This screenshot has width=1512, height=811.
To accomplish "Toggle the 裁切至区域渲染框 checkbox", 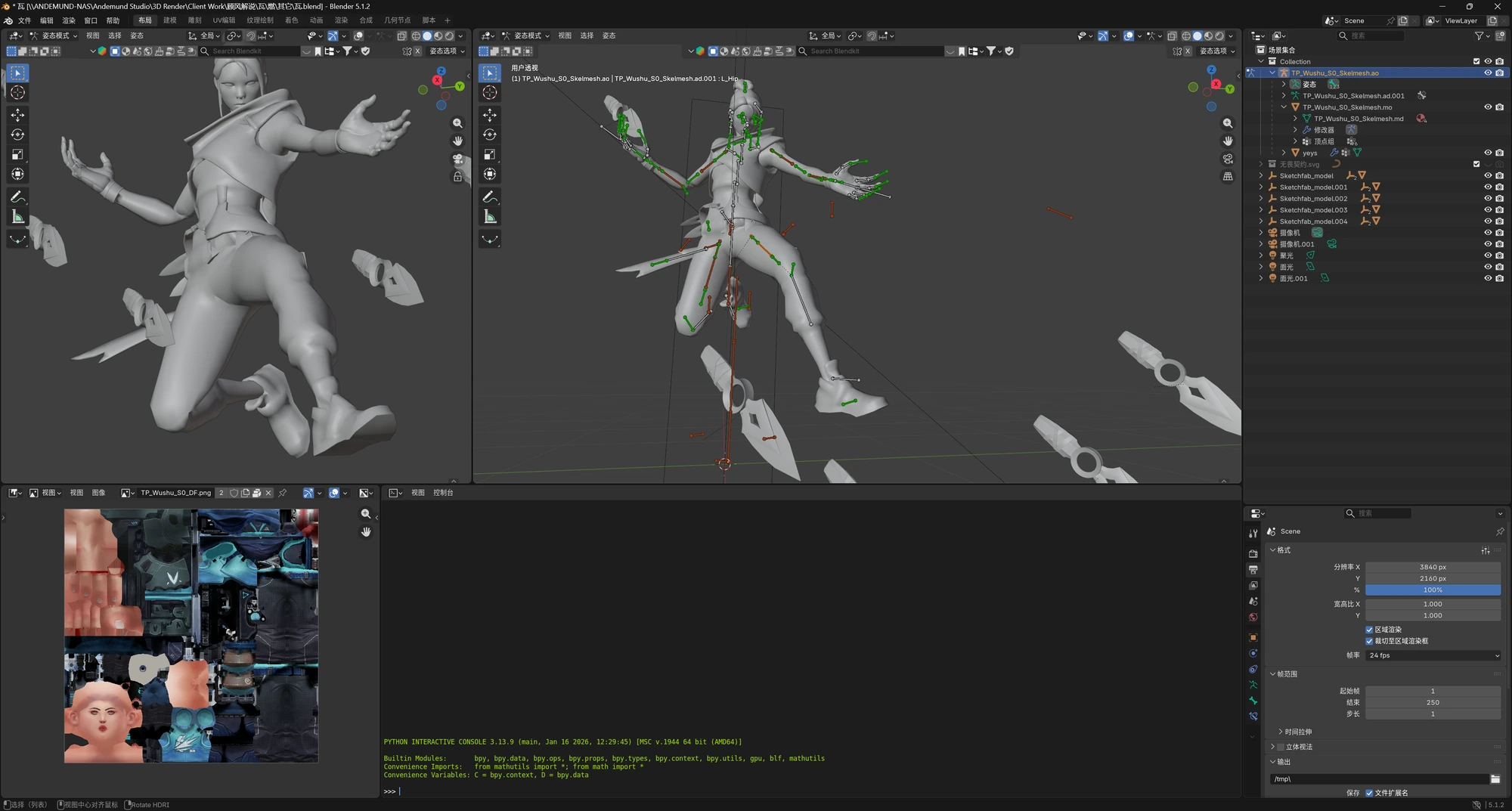I will tap(1369, 641).
